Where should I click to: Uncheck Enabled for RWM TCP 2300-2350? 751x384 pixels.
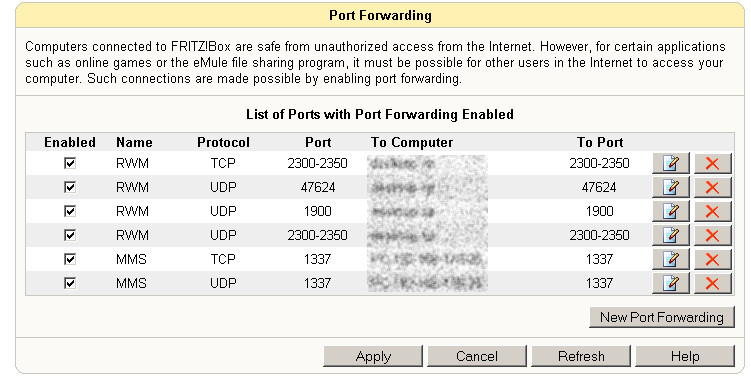70,163
